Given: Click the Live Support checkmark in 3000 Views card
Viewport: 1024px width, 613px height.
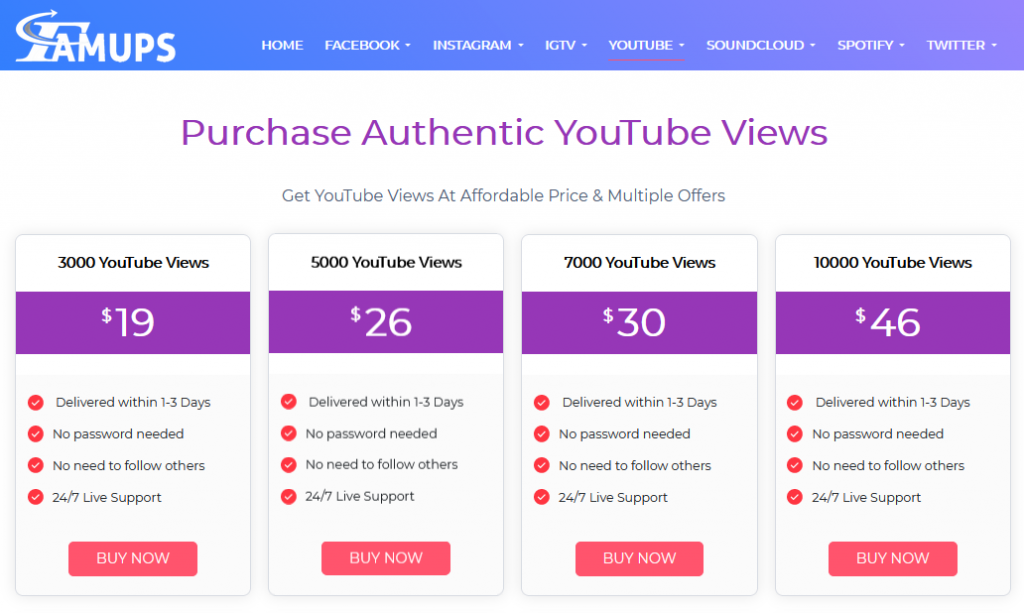Looking at the screenshot, I should coord(36,497).
